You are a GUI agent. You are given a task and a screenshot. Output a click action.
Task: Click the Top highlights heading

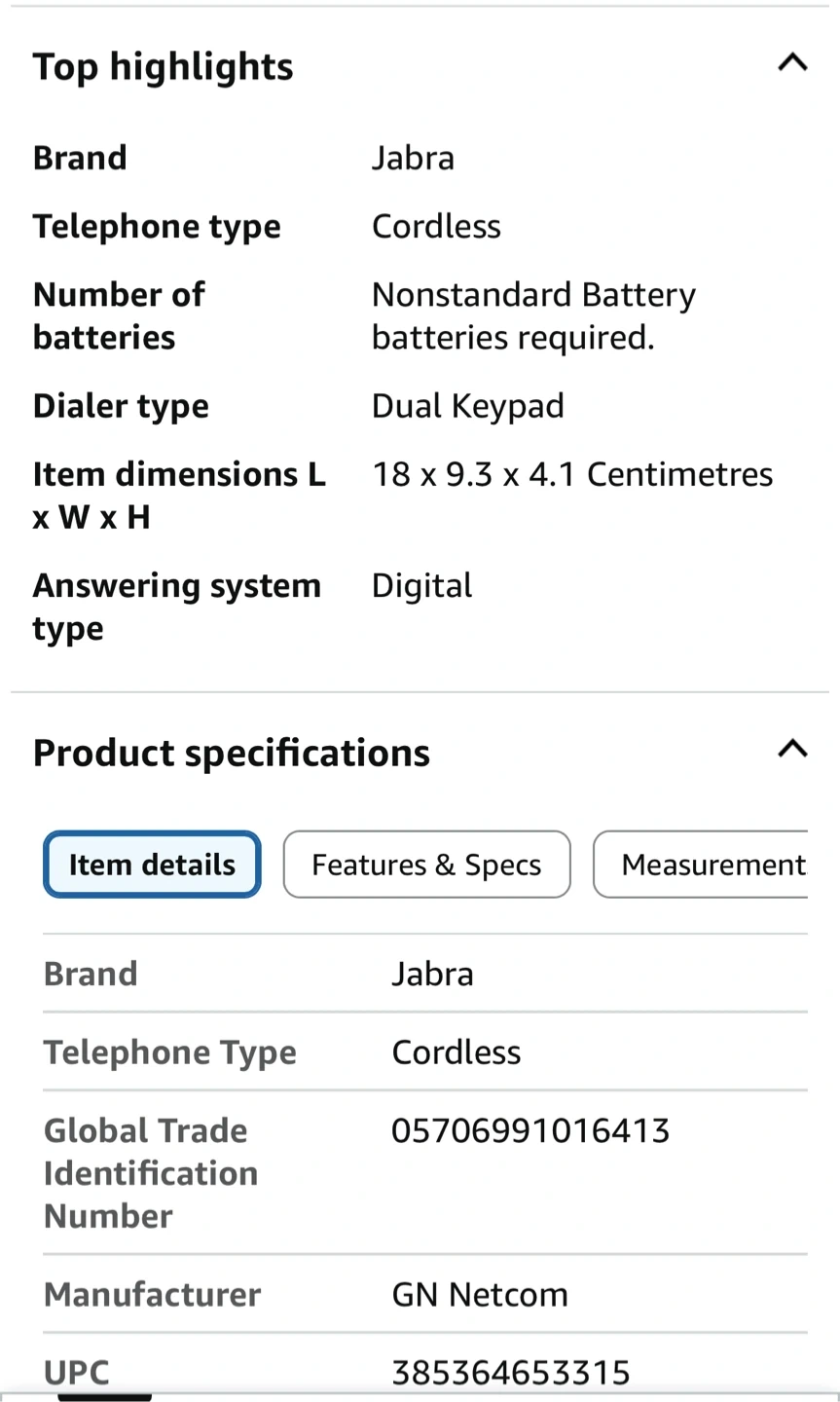pos(163,67)
